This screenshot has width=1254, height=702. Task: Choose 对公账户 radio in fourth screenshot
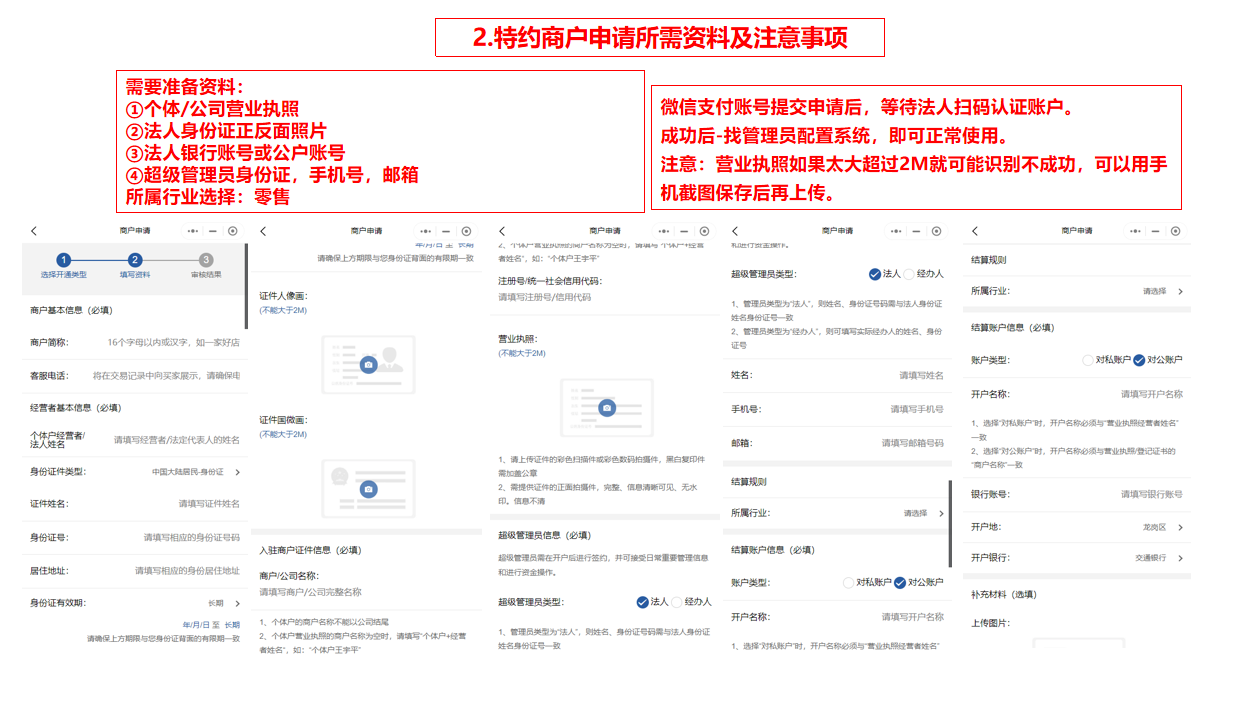point(900,582)
